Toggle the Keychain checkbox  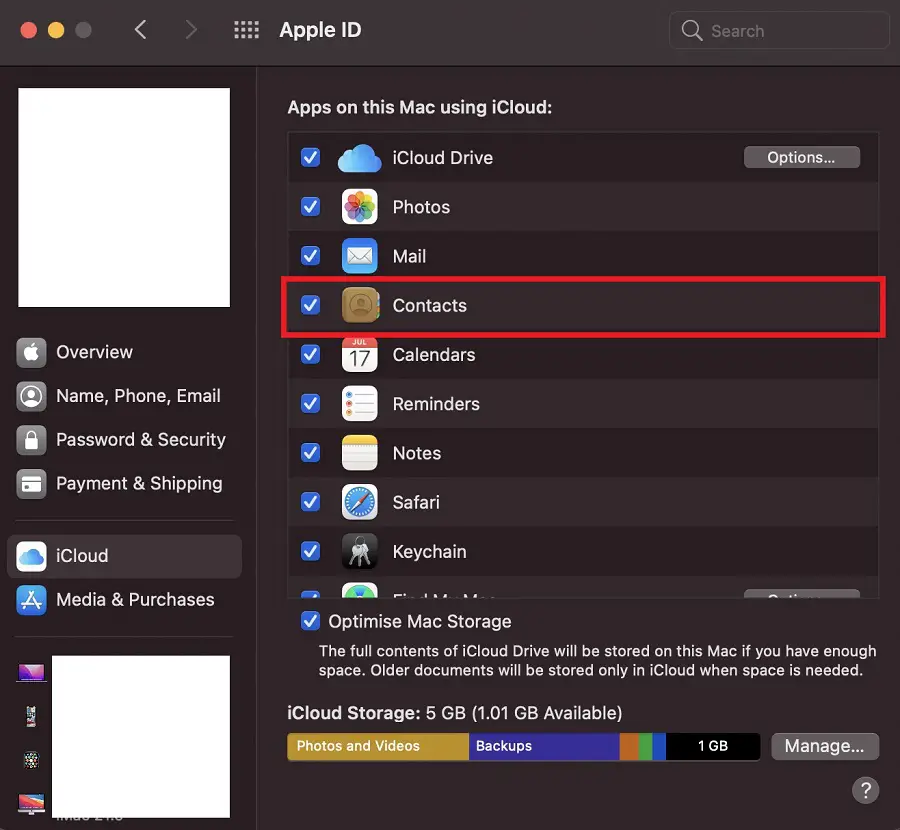pyautogui.click(x=311, y=551)
